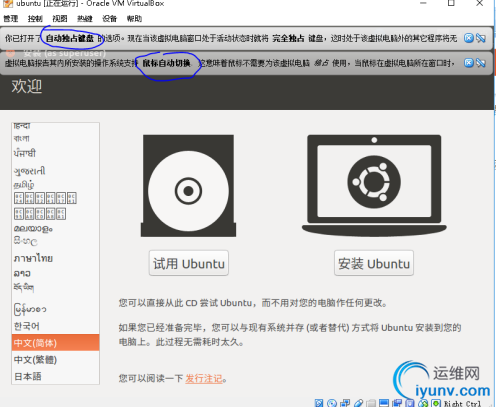The height and width of the screenshot is (407, 496).
Task: Open the 设备 menu
Action: coord(109,19)
